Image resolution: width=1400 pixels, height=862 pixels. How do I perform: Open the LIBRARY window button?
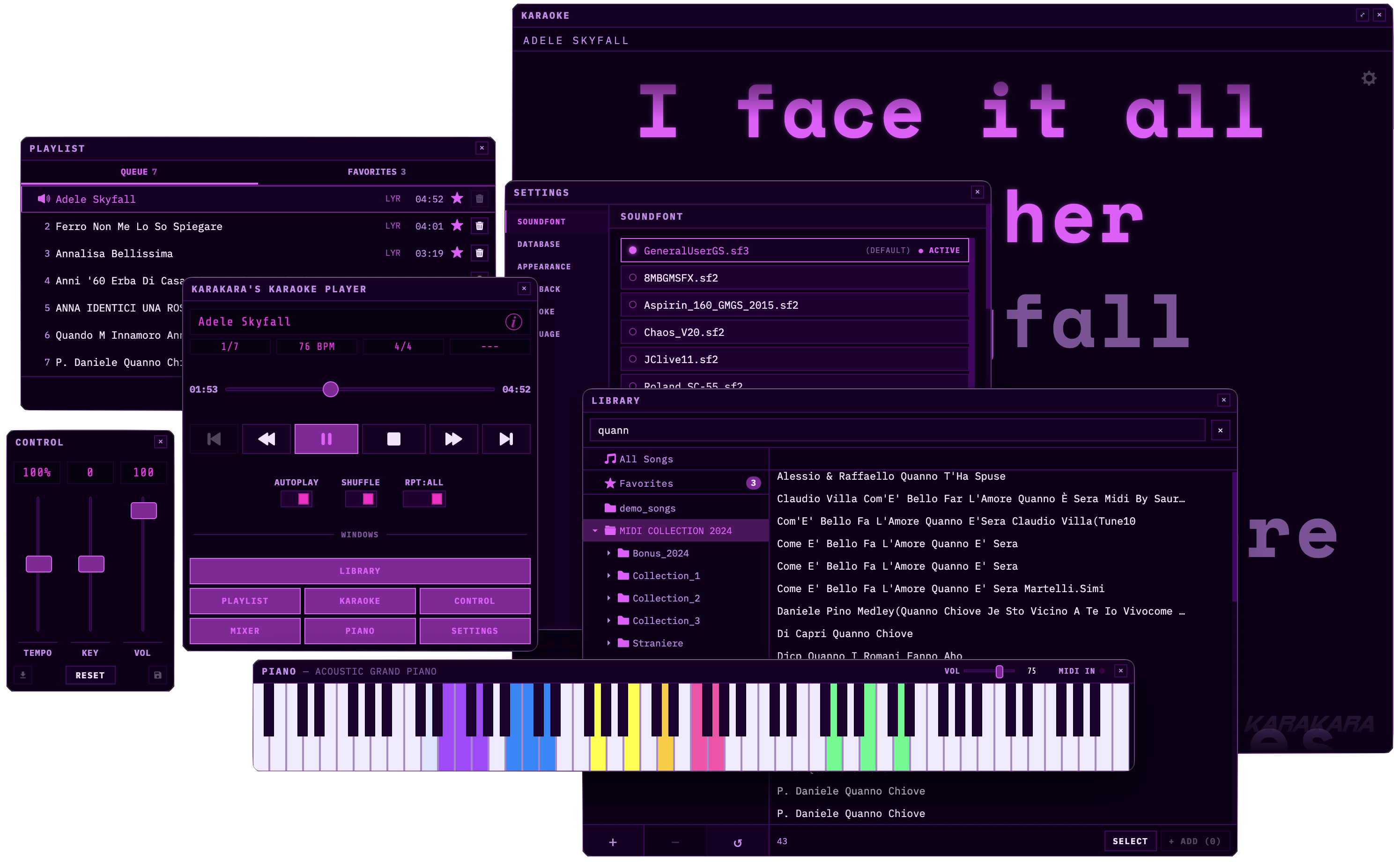360,571
